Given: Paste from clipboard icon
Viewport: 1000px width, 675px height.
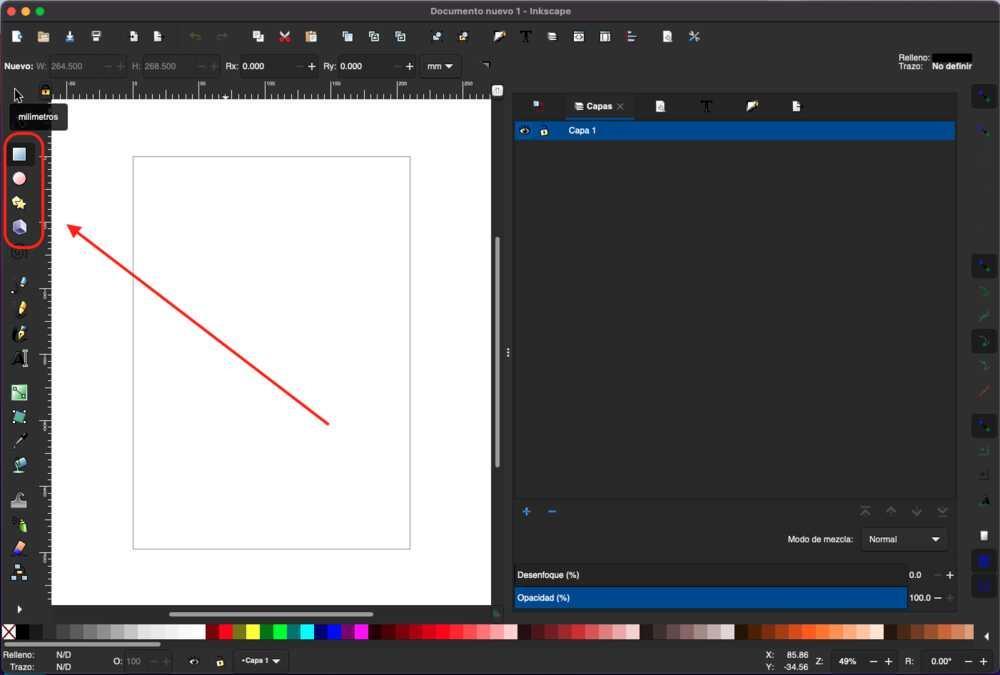Looking at the screenshot, I should click(311, 36).
